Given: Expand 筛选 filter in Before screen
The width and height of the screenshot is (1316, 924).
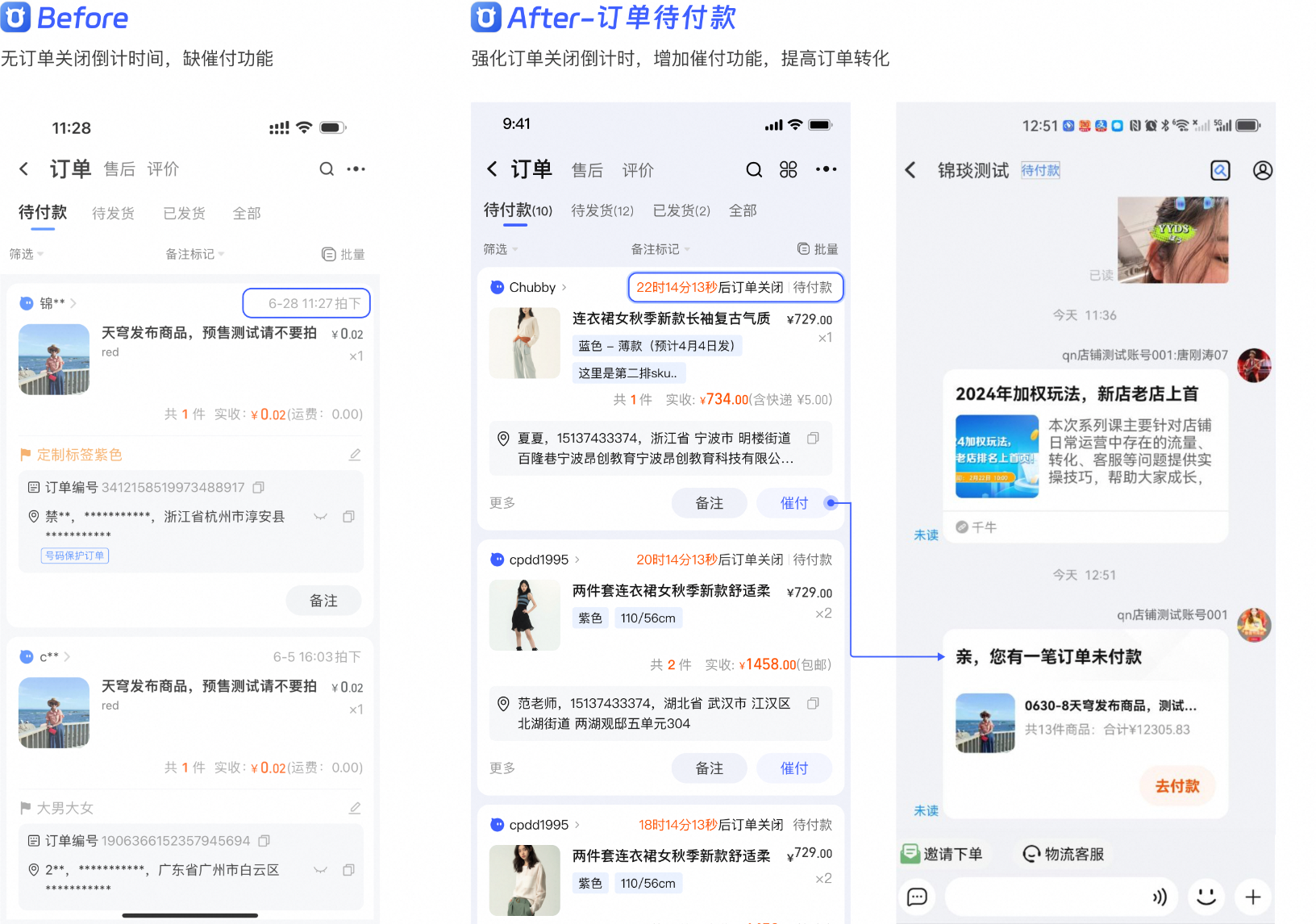Looking at the screenshot, I should tap(27, 254).
